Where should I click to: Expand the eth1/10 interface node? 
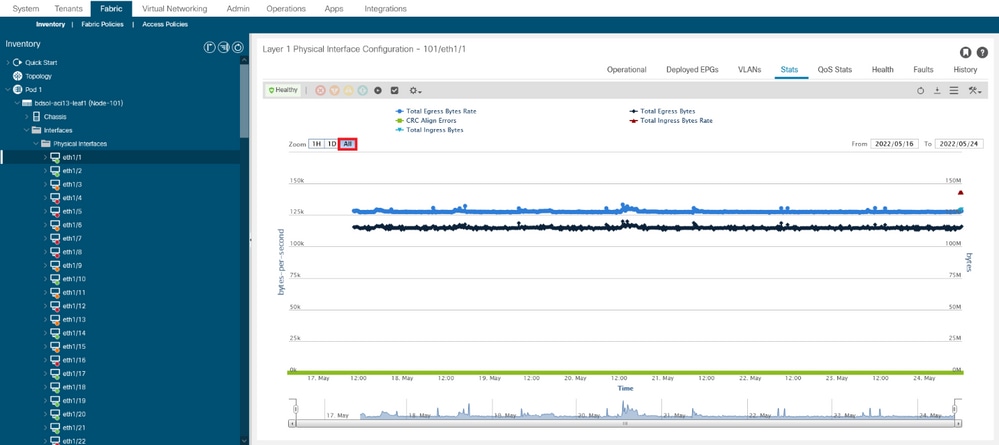click(x=45, y=279)
